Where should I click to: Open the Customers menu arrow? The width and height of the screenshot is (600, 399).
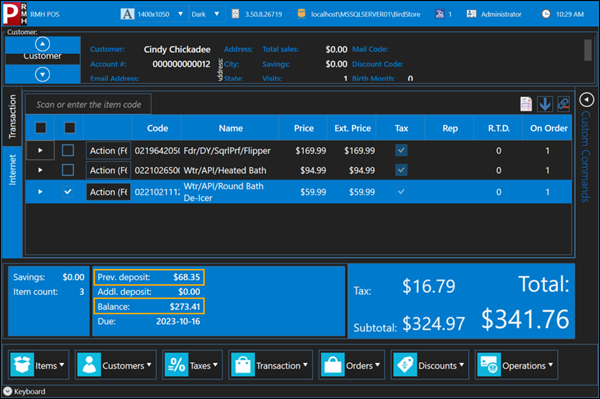pos(149,365)
